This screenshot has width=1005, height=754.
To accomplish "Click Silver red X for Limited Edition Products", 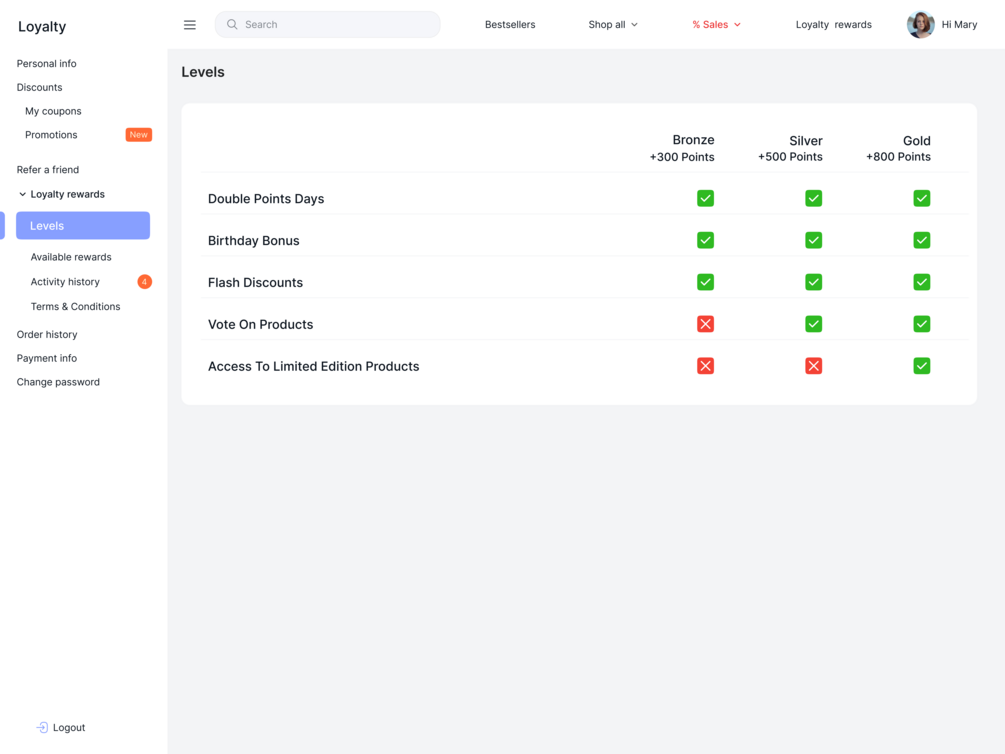I will click(x=813, y=366).
